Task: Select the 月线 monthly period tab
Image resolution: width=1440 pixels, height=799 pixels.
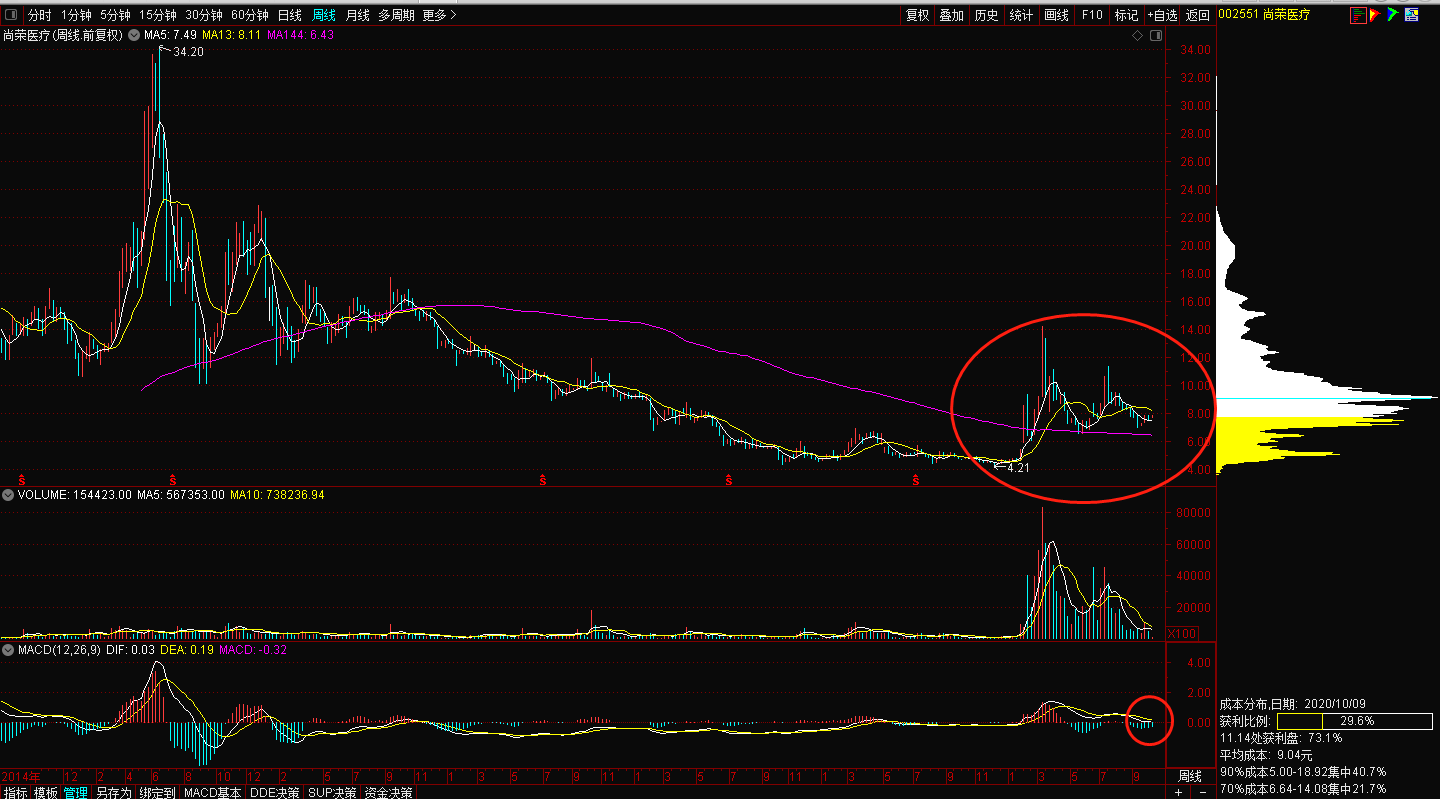Action: coord(357,15)
